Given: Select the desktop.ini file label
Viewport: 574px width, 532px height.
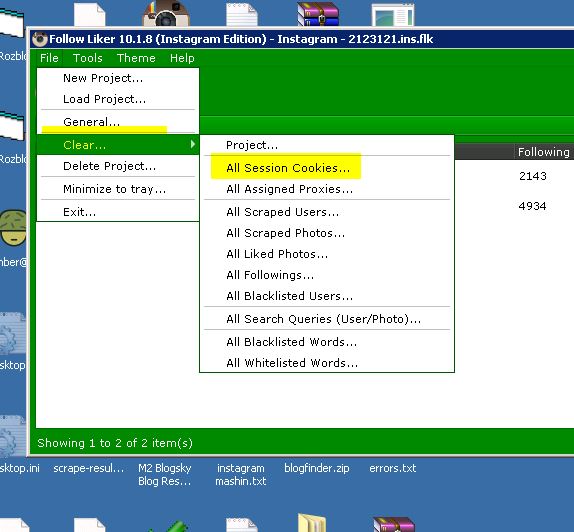Looking at the screenshot, I should pyautogui.click(x=20, y=468).
